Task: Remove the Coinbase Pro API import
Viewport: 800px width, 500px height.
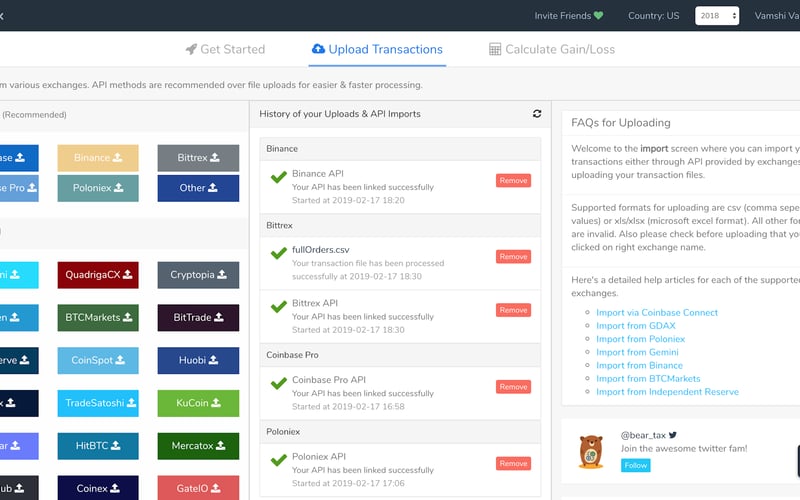Action: [x=513, y=387]
